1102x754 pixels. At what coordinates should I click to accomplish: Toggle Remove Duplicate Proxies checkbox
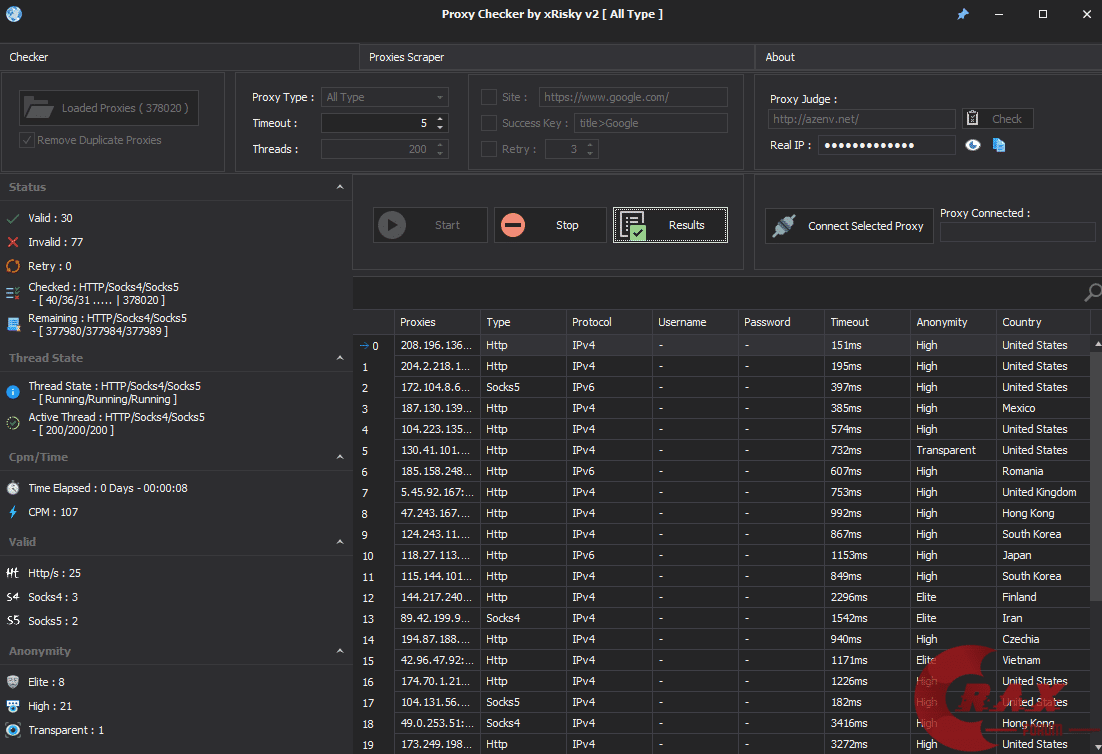(x=27, y=140)
